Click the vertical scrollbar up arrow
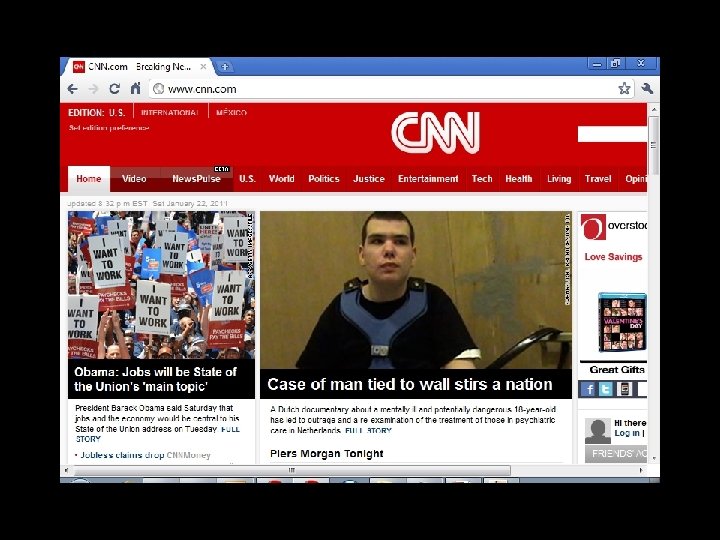 (x=653, y=110)
